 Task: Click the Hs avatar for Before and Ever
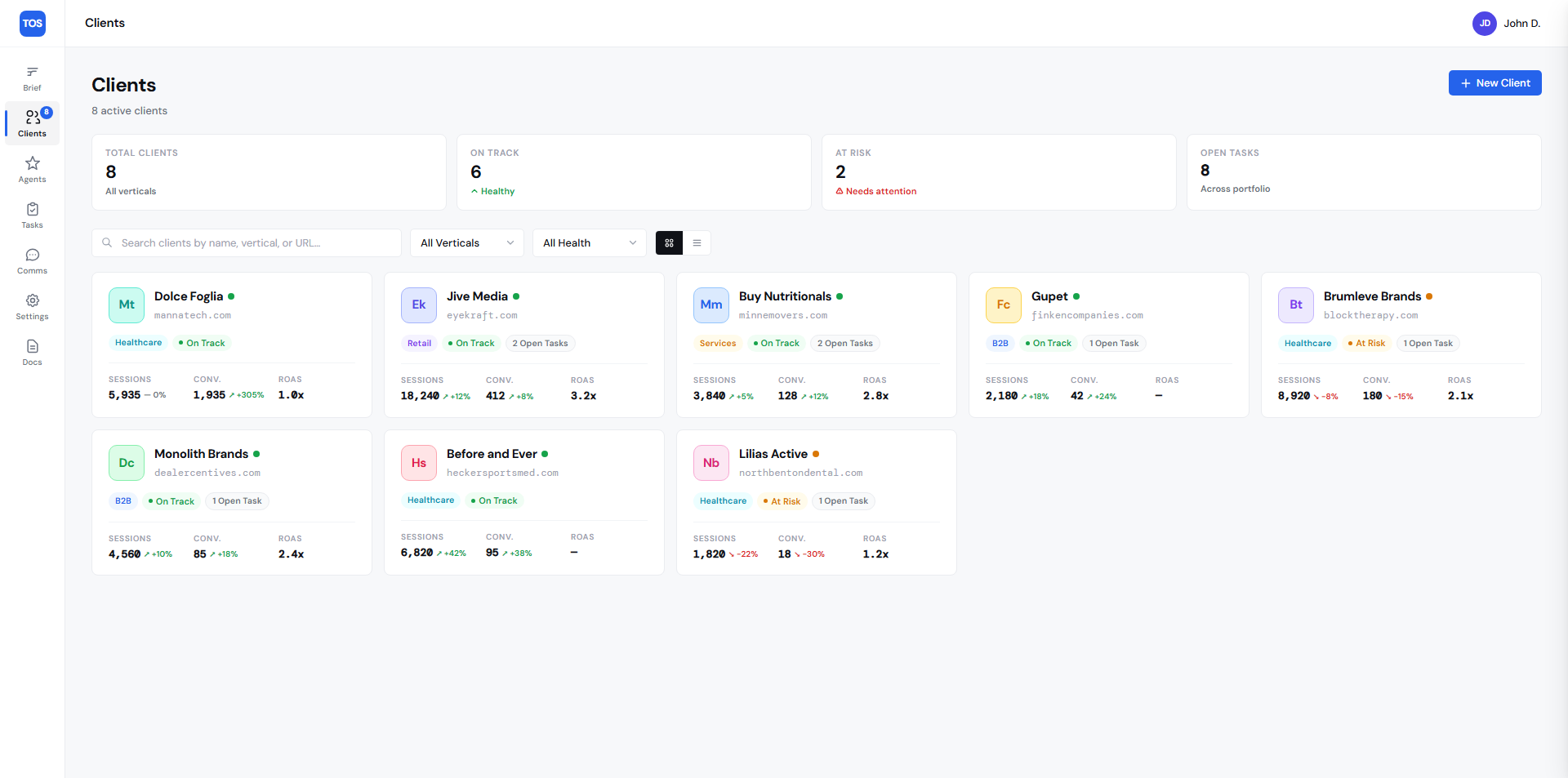pos(419,463)
